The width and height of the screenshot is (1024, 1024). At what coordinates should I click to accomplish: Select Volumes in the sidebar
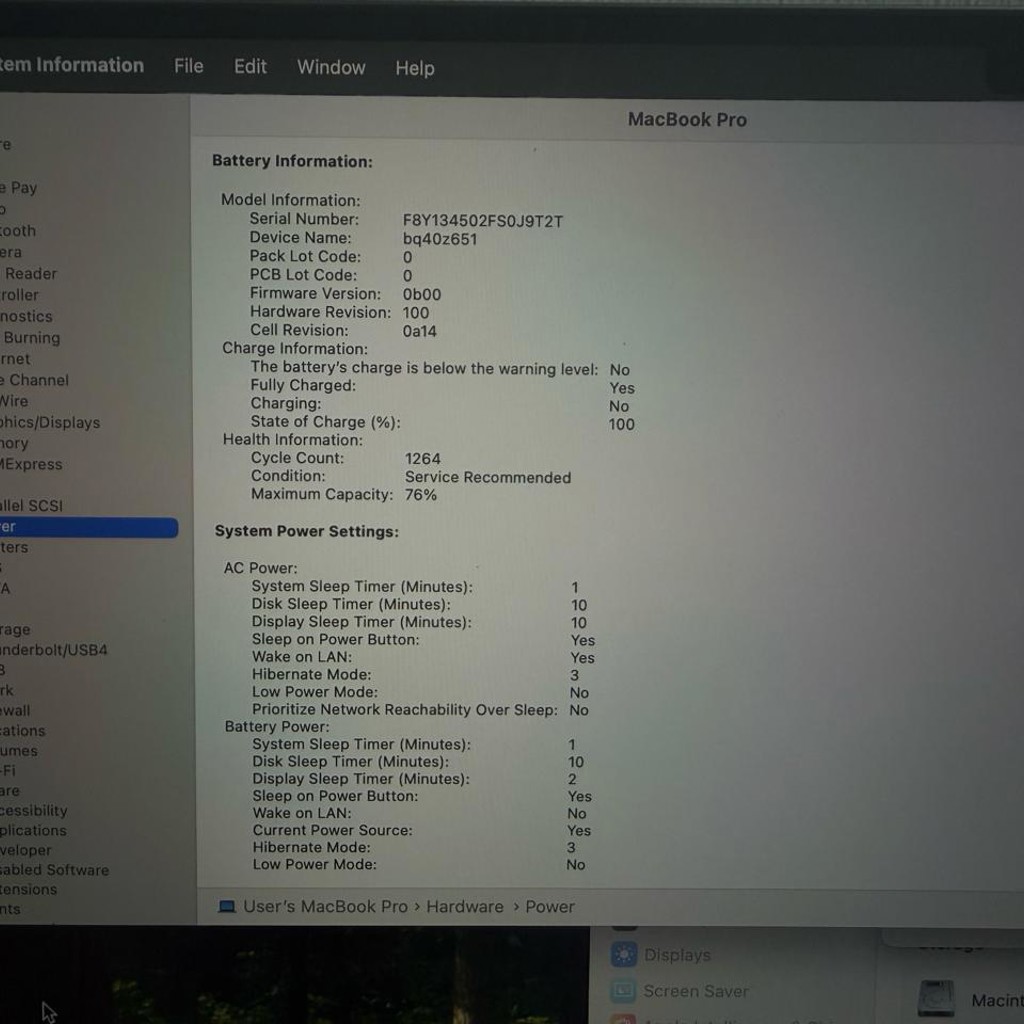(x=19, y=750)
